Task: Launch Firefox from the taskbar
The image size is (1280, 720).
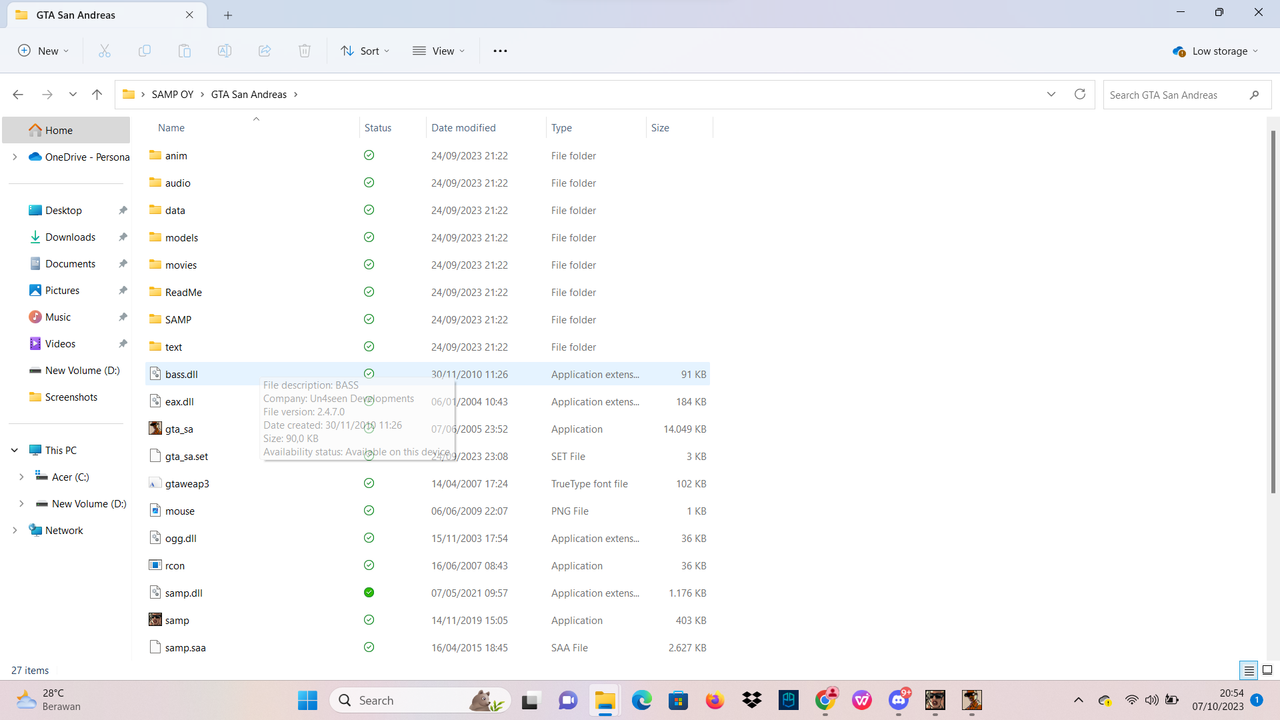Action: (x=715, y=700)
